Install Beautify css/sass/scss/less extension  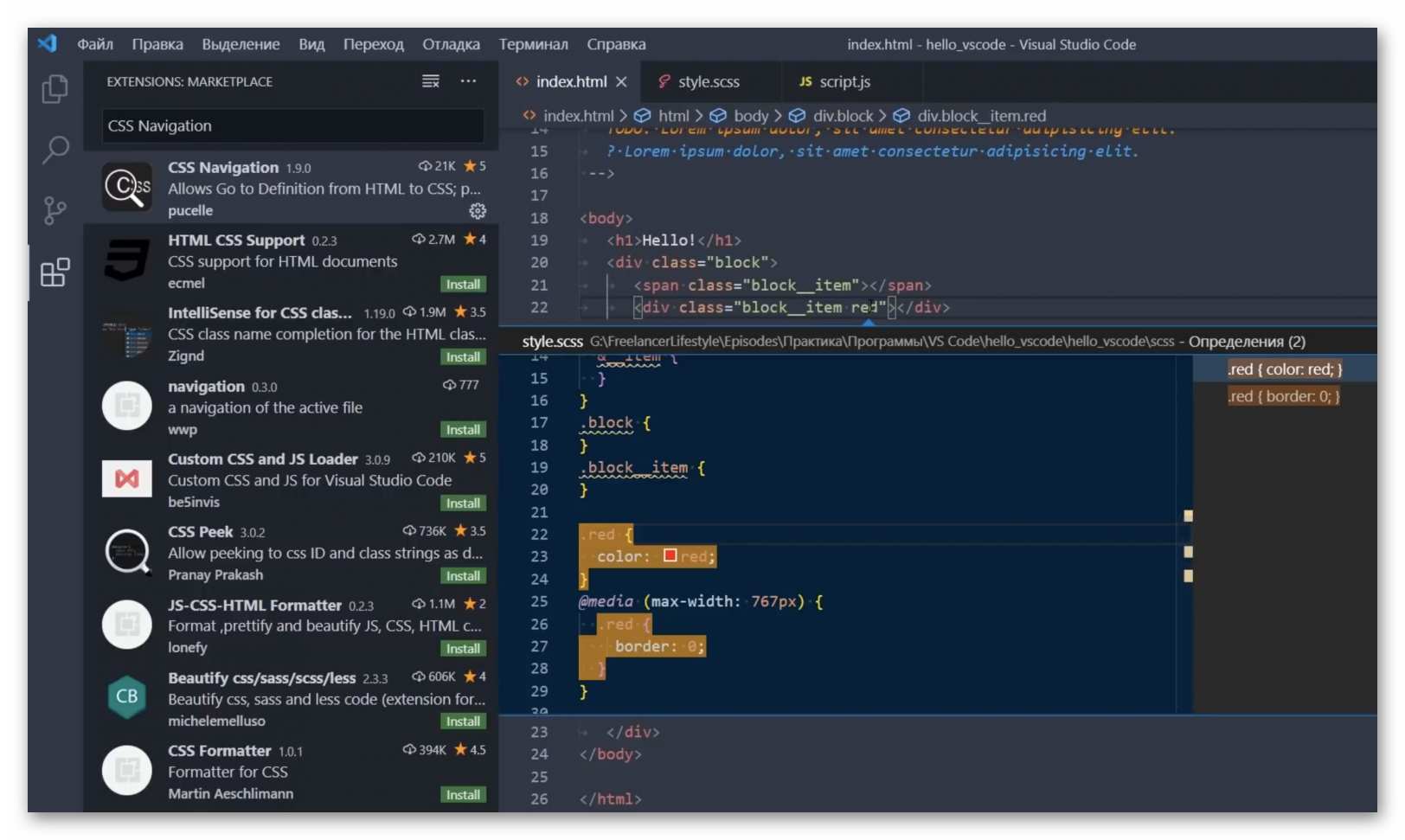pos(463,721)
